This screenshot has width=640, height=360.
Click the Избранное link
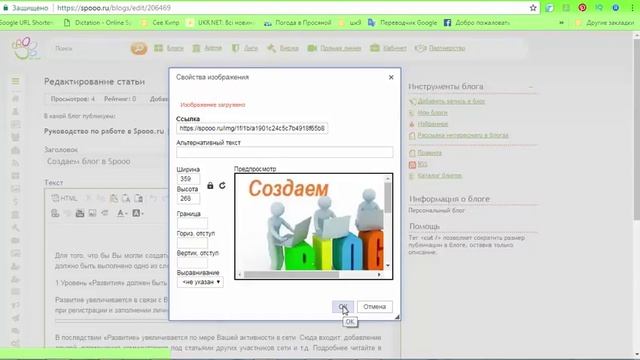point(433,124)
